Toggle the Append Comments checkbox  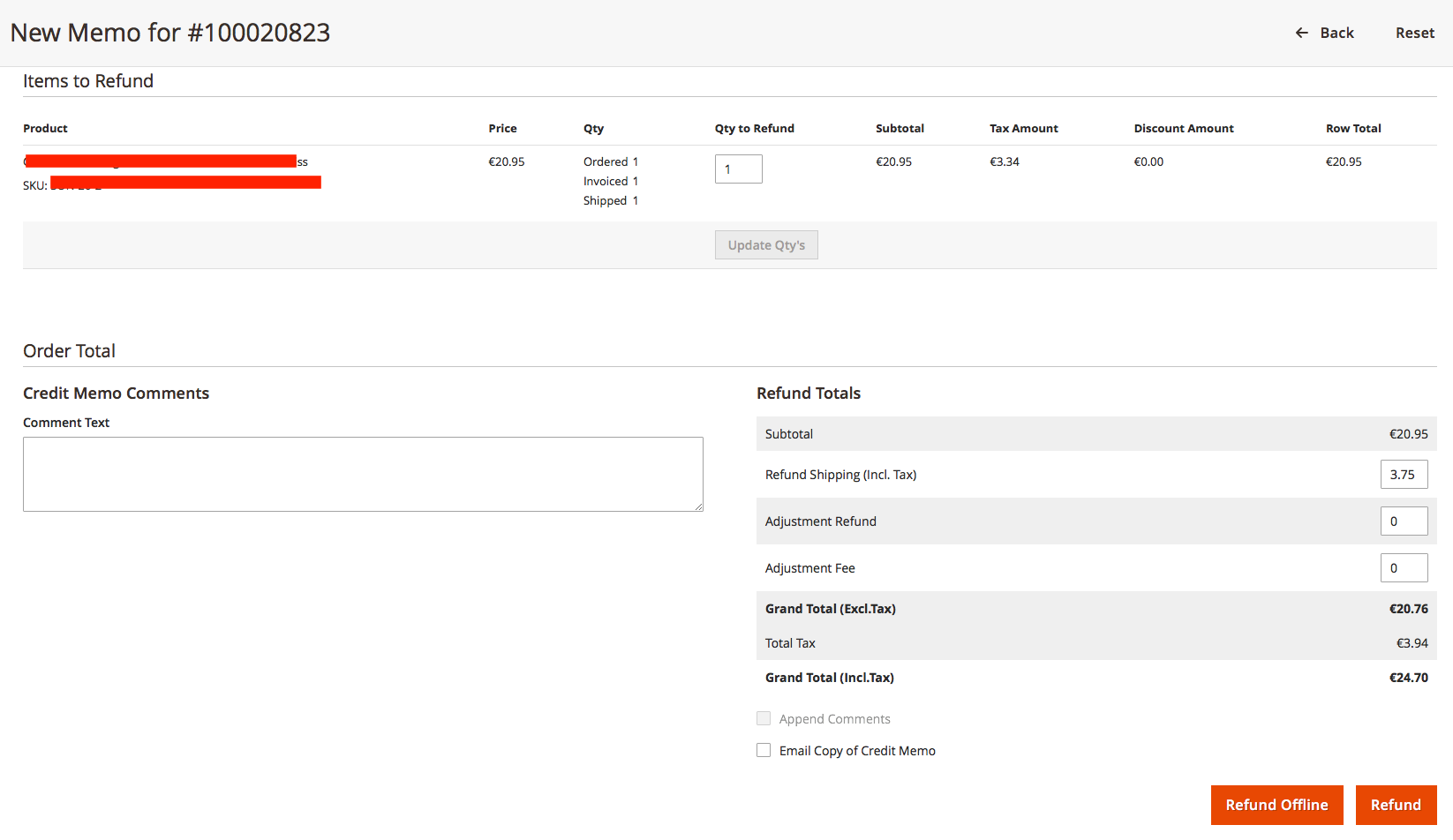(763, 718)
